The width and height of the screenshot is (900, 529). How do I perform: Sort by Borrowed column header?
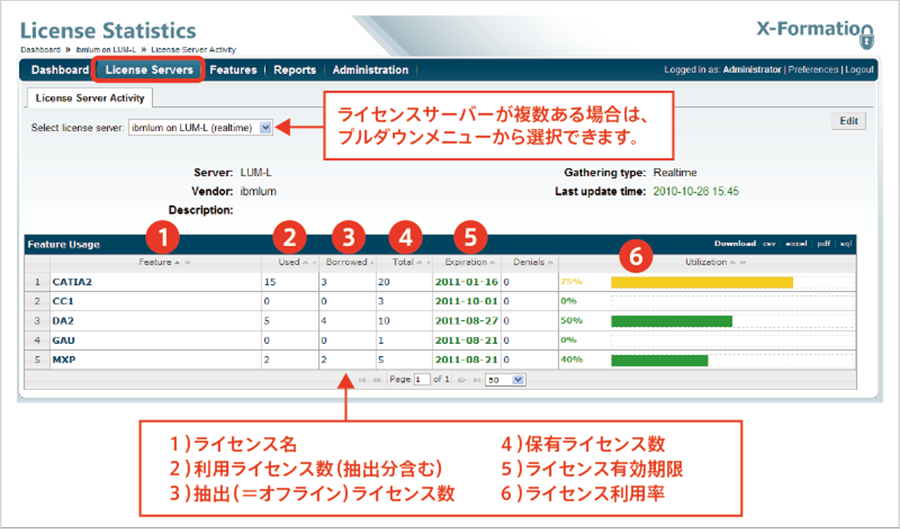[x=347, y=262]
